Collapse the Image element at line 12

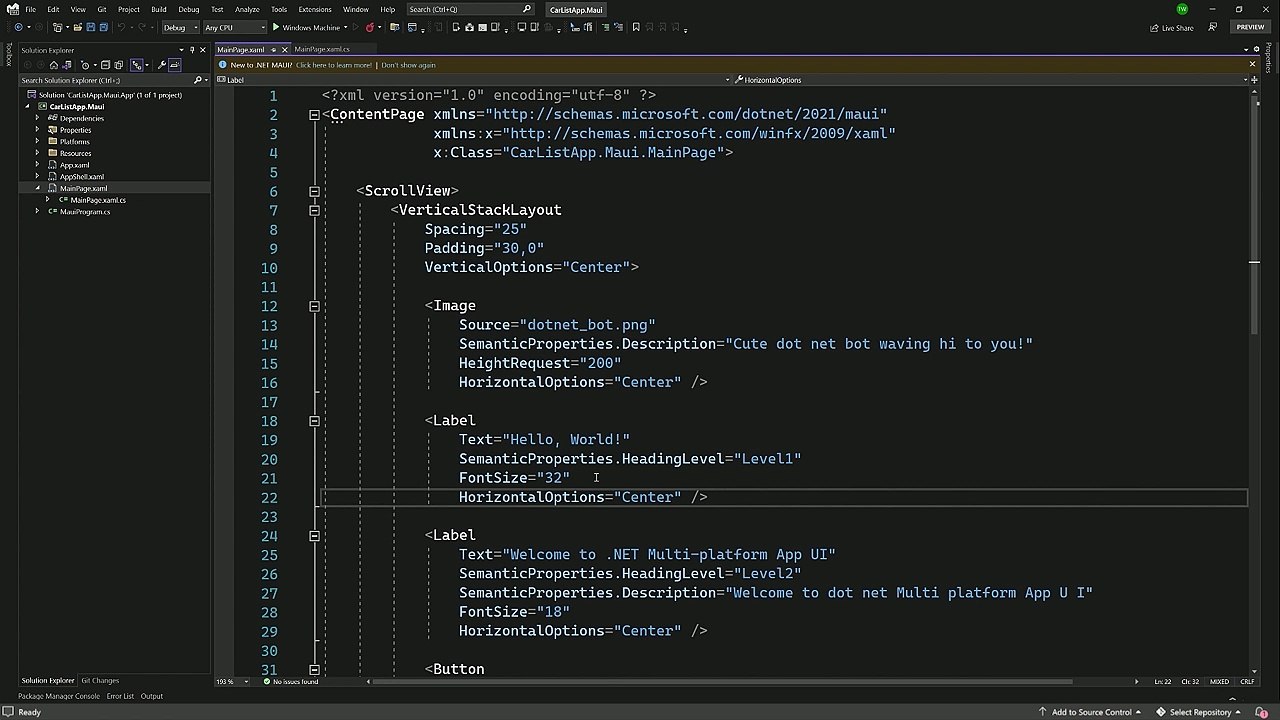pyautogui.click(x=314, y=306)
